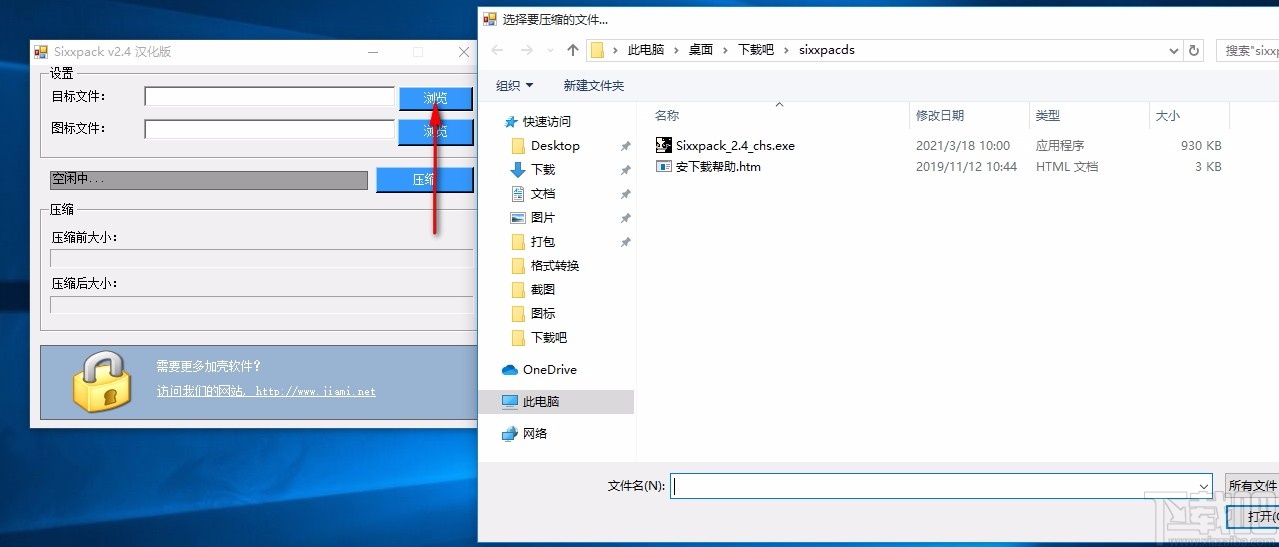This screenshot has height=547, width=1279.
Task: Click the HTML 文档 type cell
Action: tap(1067, 166)
